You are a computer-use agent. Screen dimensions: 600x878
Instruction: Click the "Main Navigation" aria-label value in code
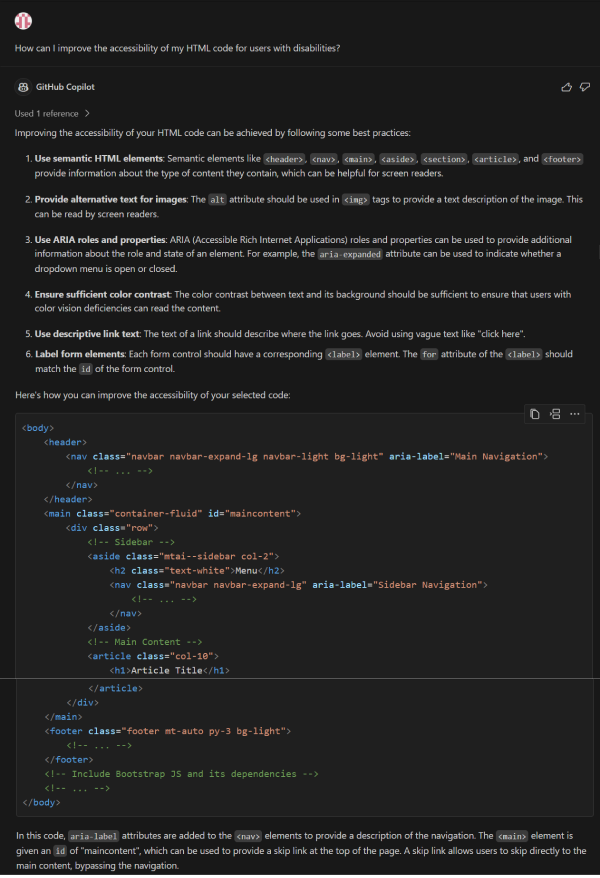tap(494, 456)
